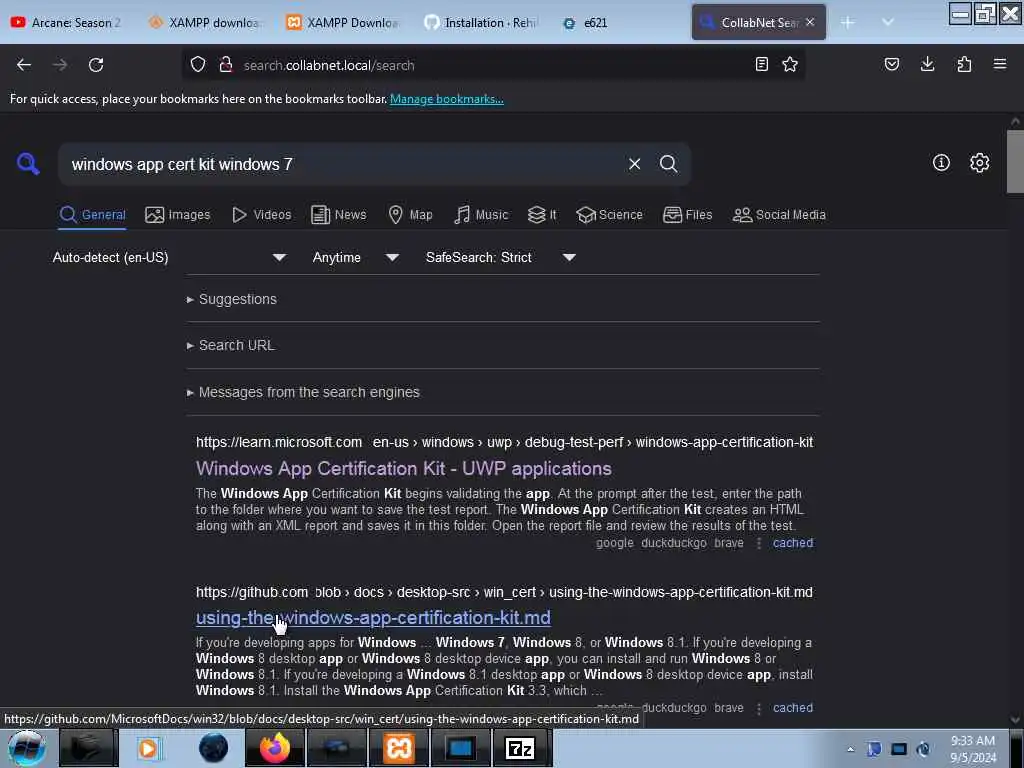The image size is (1024, 768).
Task: Select the Social Media search category
Action: [x=779, y=215]
